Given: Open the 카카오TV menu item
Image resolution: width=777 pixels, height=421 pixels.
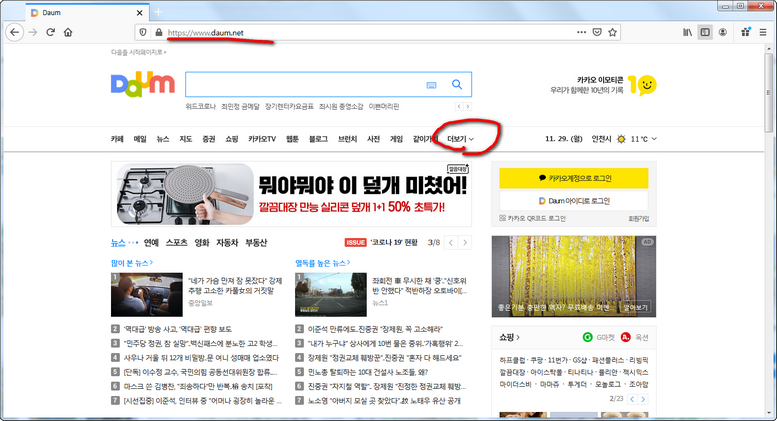Looking at the screenshot, I should [262, 139].
